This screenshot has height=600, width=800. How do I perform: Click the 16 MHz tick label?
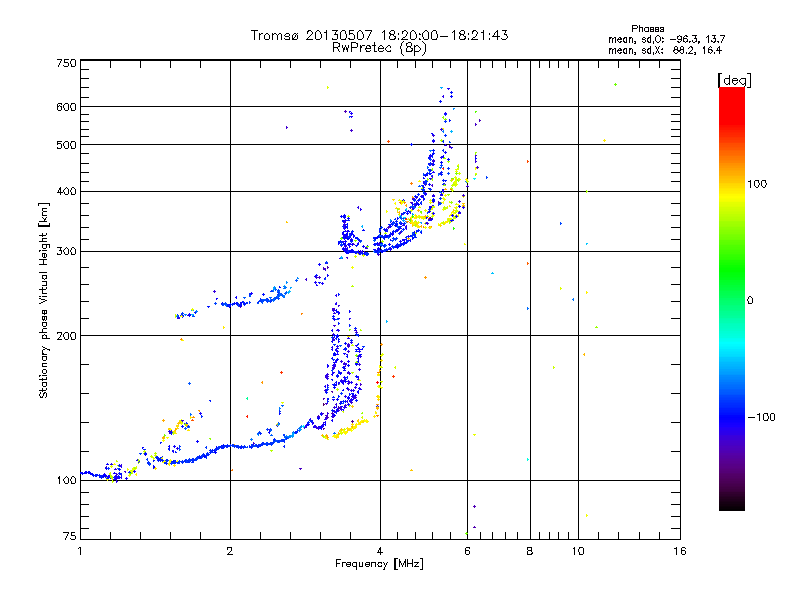point(680,551)
